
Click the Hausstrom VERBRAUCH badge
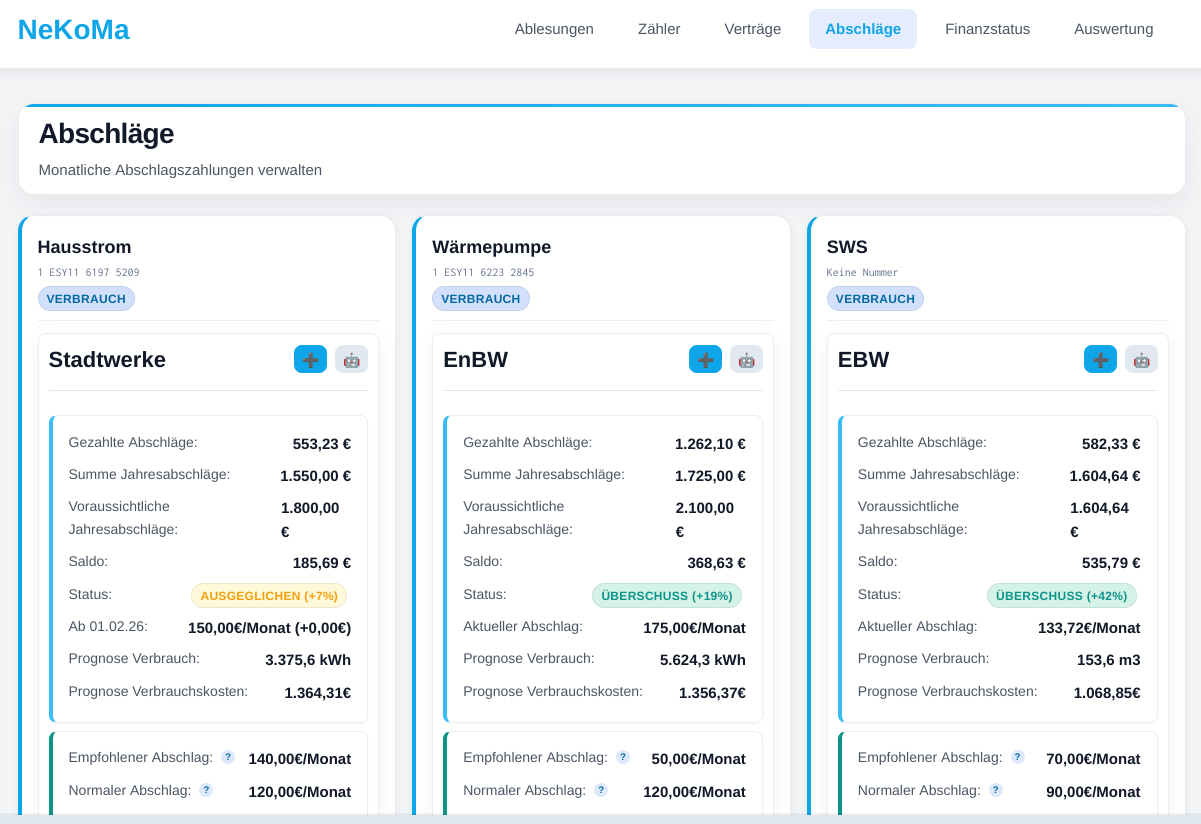click(x=86, y=299)
